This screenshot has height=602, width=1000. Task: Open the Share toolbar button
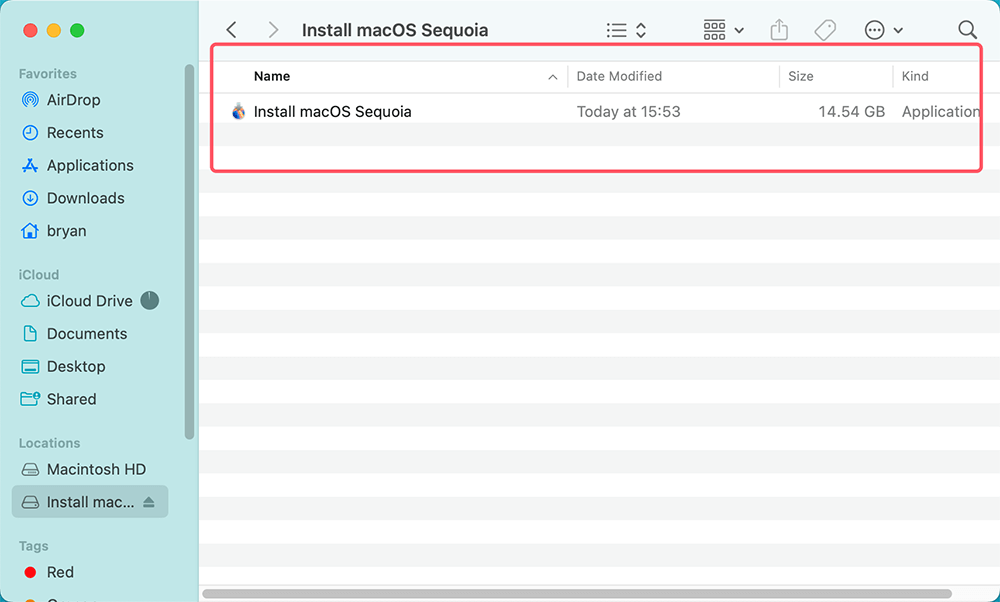pyautogui.click(x=779, y=30)
